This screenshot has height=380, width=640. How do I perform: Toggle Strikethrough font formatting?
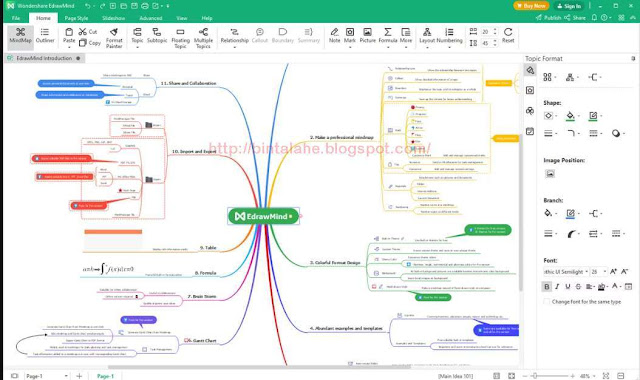click(578, 287)
